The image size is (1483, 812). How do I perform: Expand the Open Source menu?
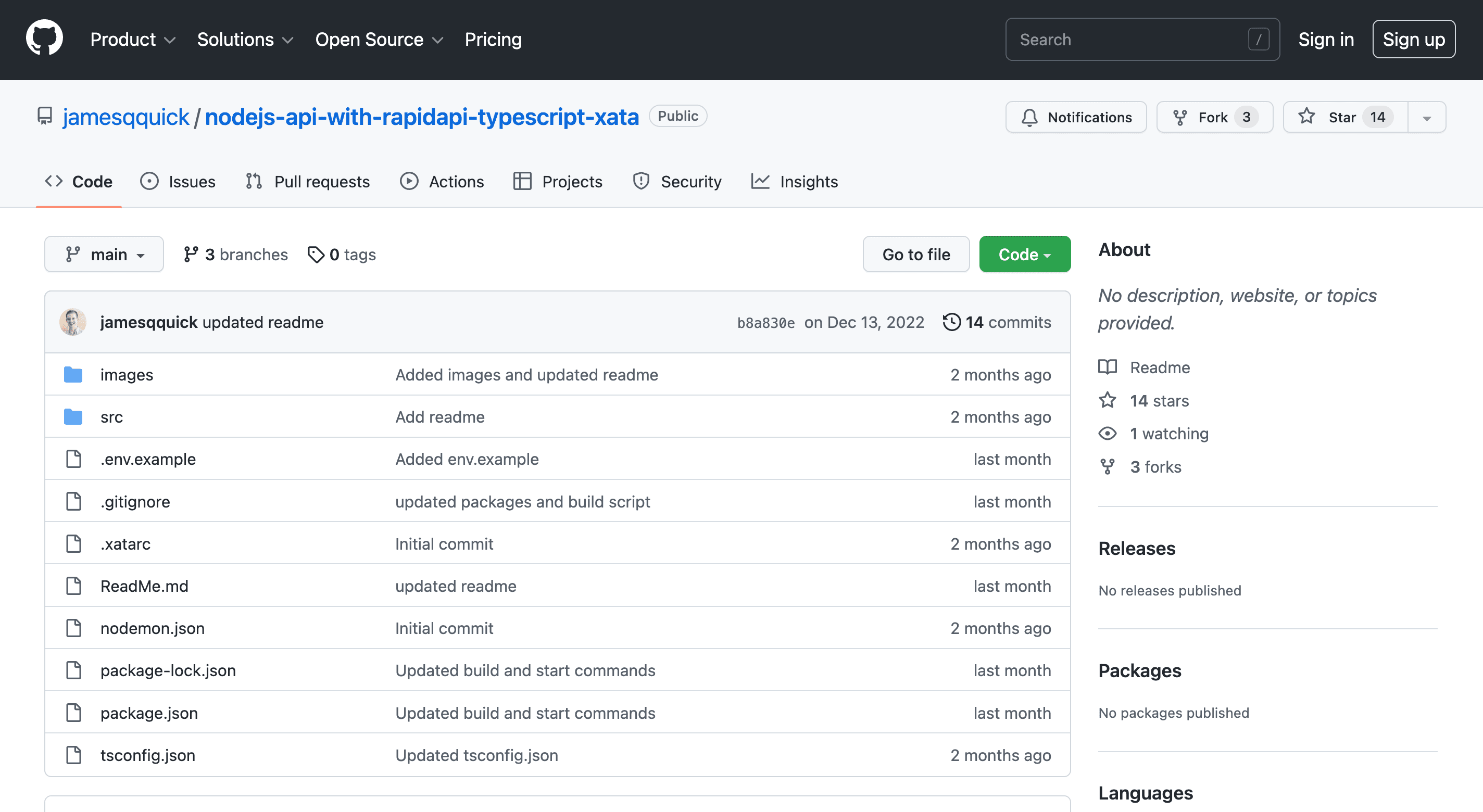click(380, 39)
